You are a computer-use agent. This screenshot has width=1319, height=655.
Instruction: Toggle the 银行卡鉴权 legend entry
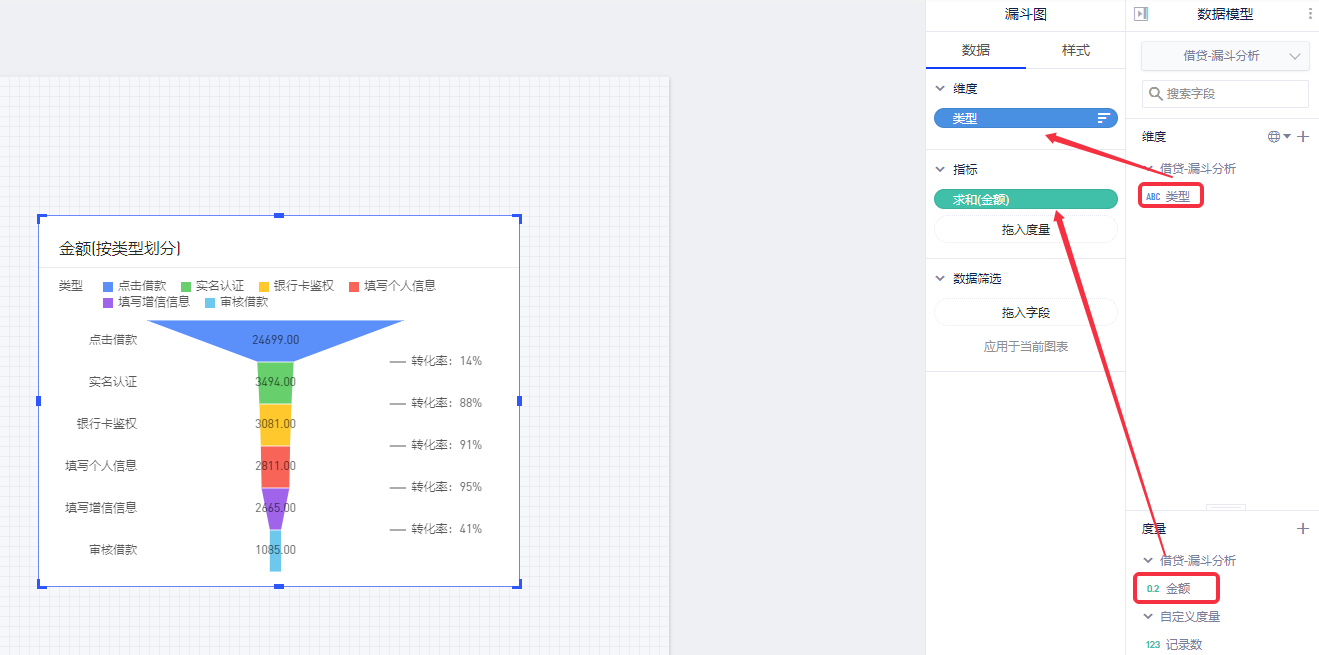(x=296, y=286)
